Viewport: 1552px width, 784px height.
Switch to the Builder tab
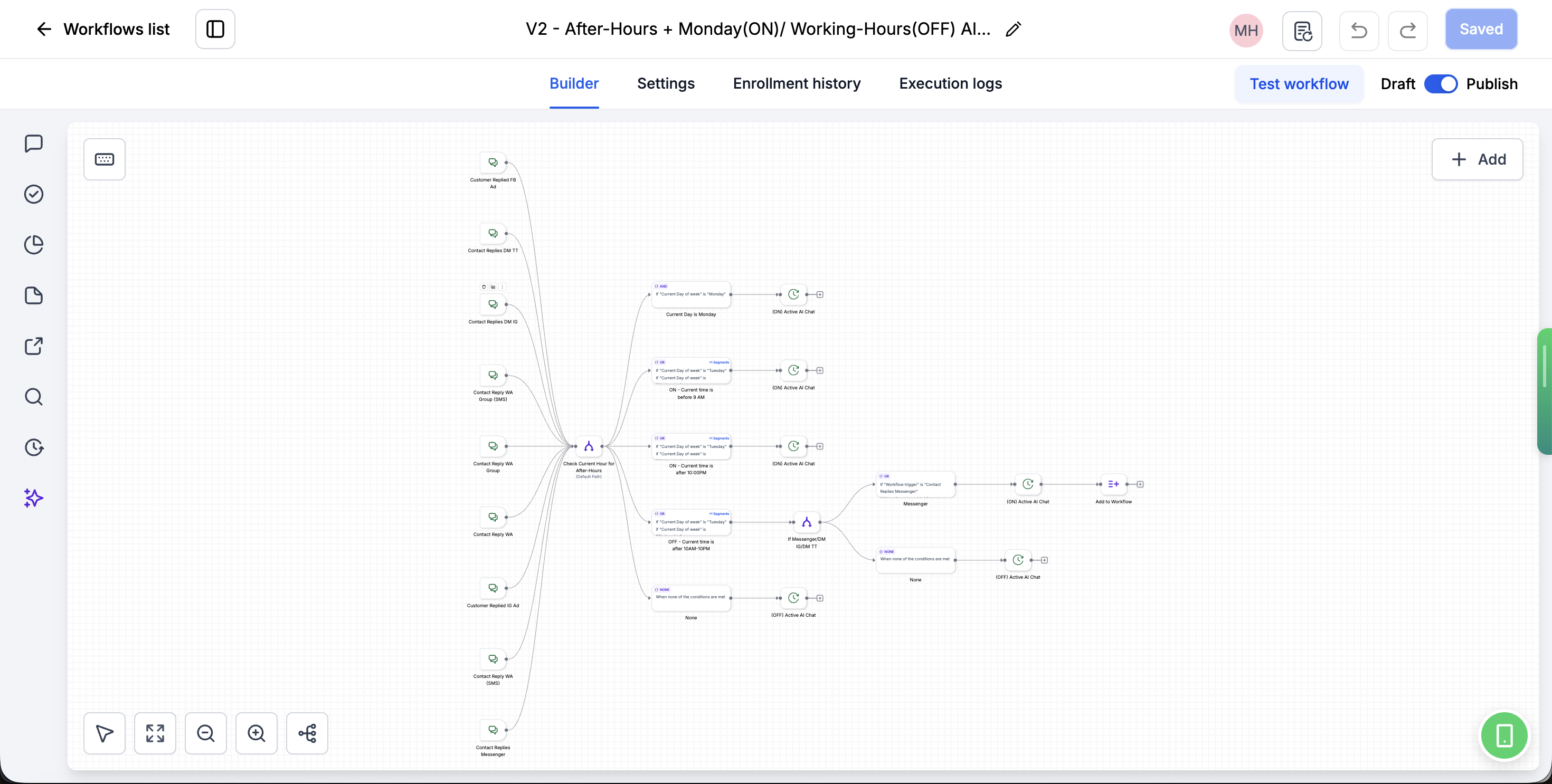(x=574, y=83)
